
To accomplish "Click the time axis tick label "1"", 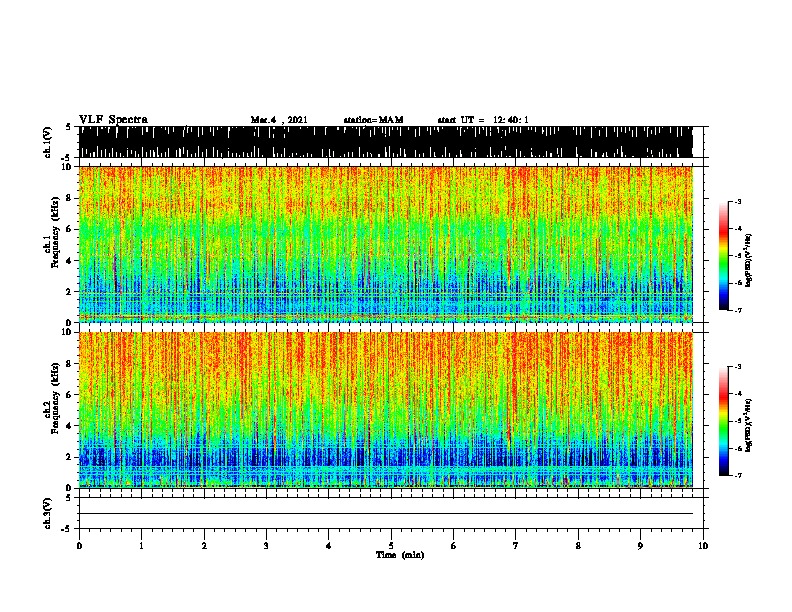I will [141, 546].
